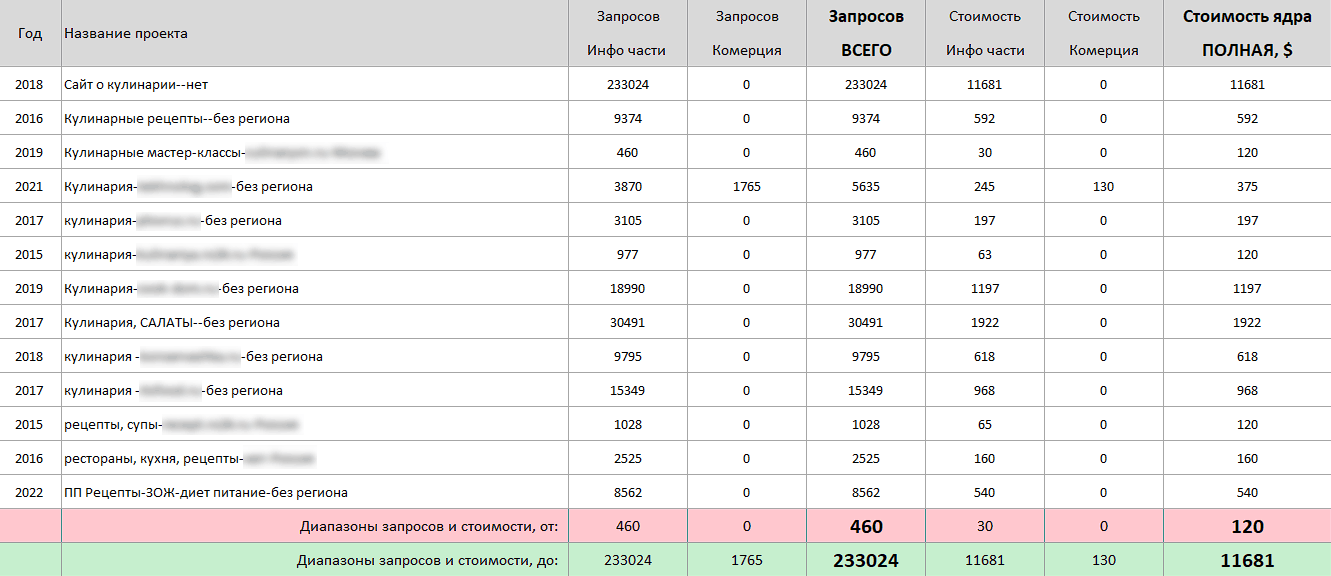This screenshot has height=576, width=1331.
Task: Click the "Кулинарные мастер-классы" project cell
Action: (154, 153)
